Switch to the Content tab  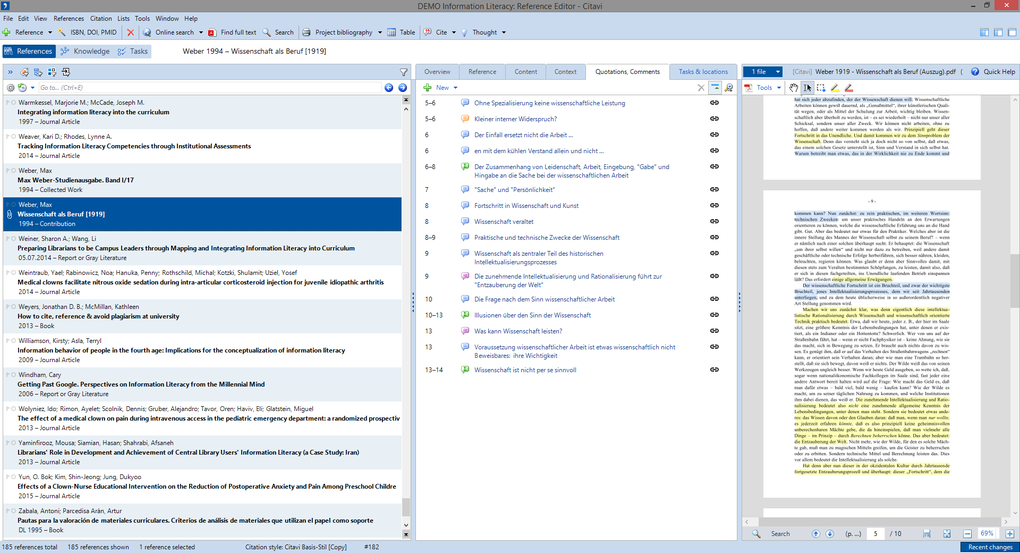click(x=526, y=72)
